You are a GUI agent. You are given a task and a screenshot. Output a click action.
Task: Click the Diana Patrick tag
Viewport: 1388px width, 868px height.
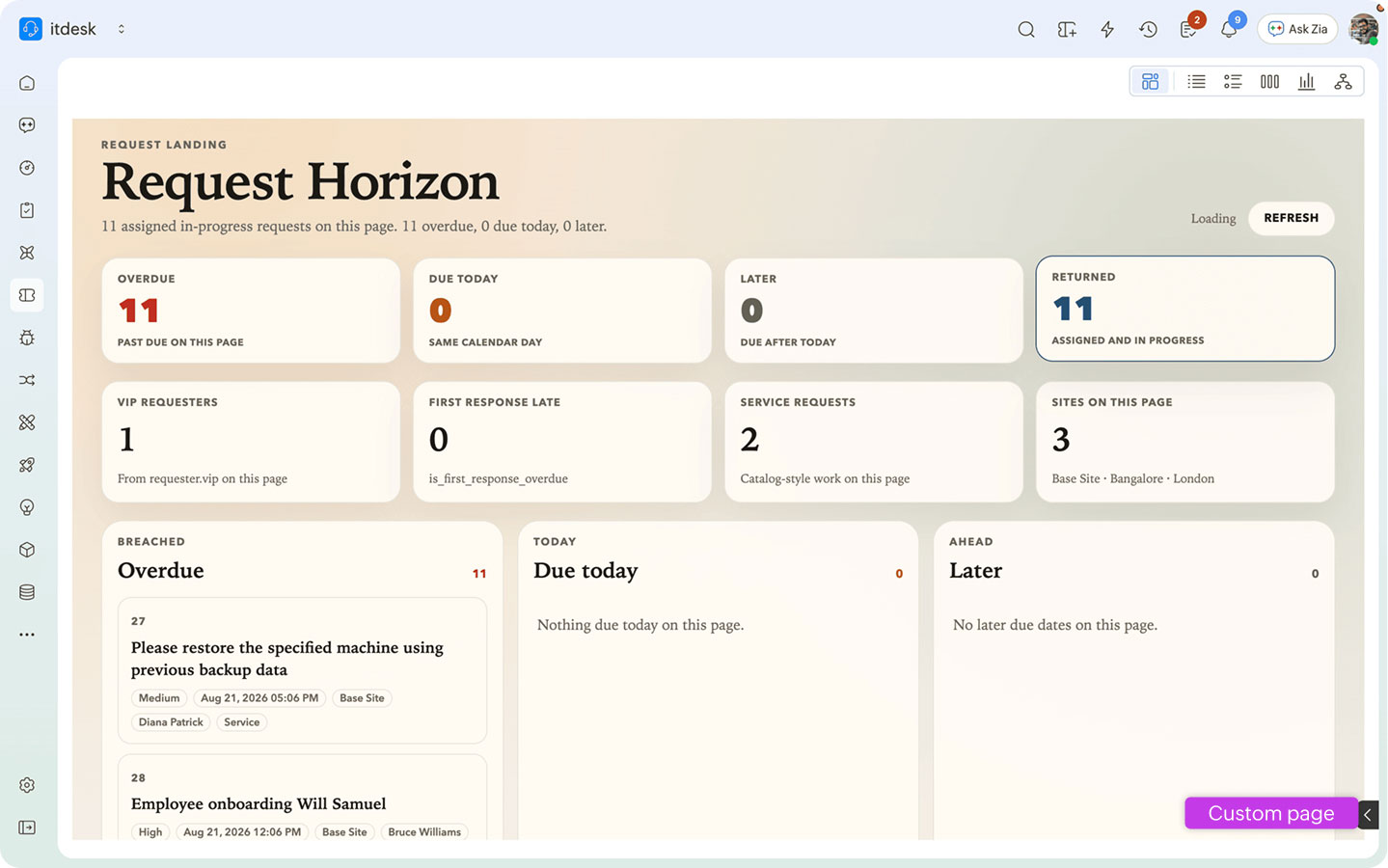click(171, 722)
